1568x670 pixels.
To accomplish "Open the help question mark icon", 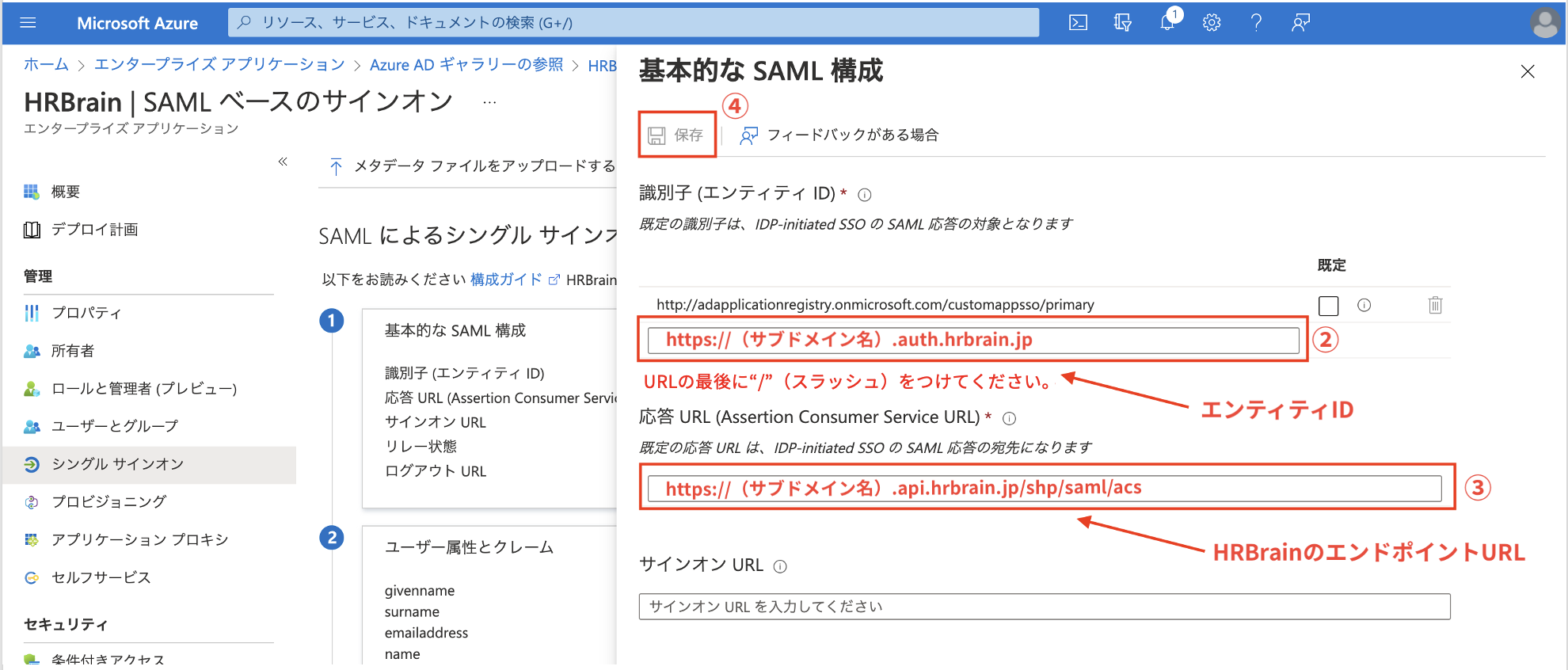I will click(1256, 23).
